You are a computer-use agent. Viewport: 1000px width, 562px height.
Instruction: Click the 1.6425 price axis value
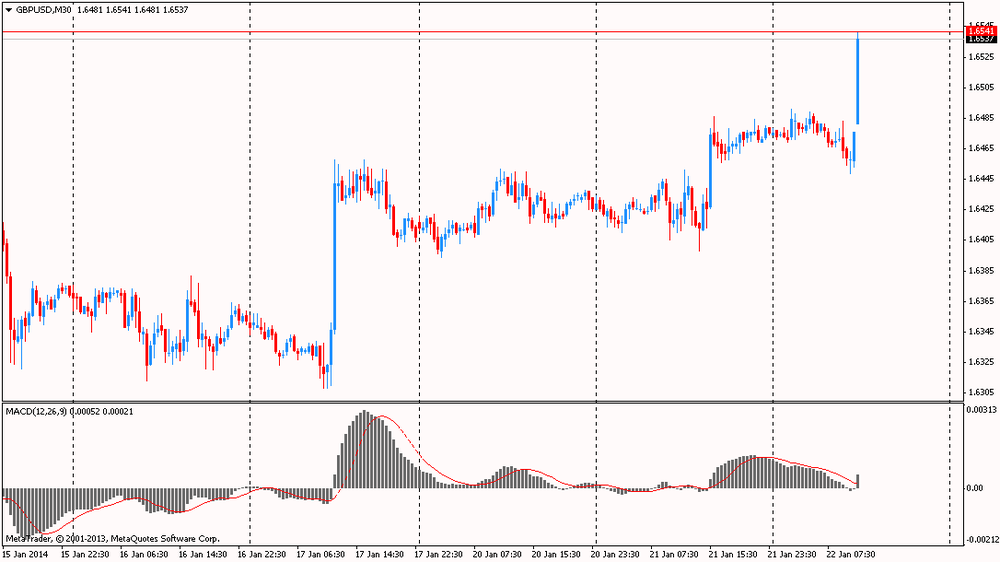(981, 209)
